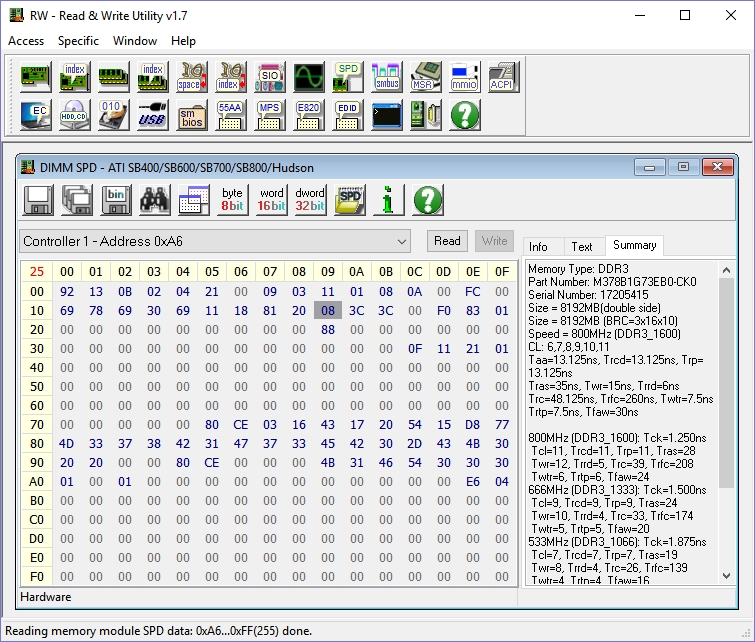Load SPD file with folder icon
The height and width of the screenshot is (642, 755).
pyautogui.click(x=350, y=200)
